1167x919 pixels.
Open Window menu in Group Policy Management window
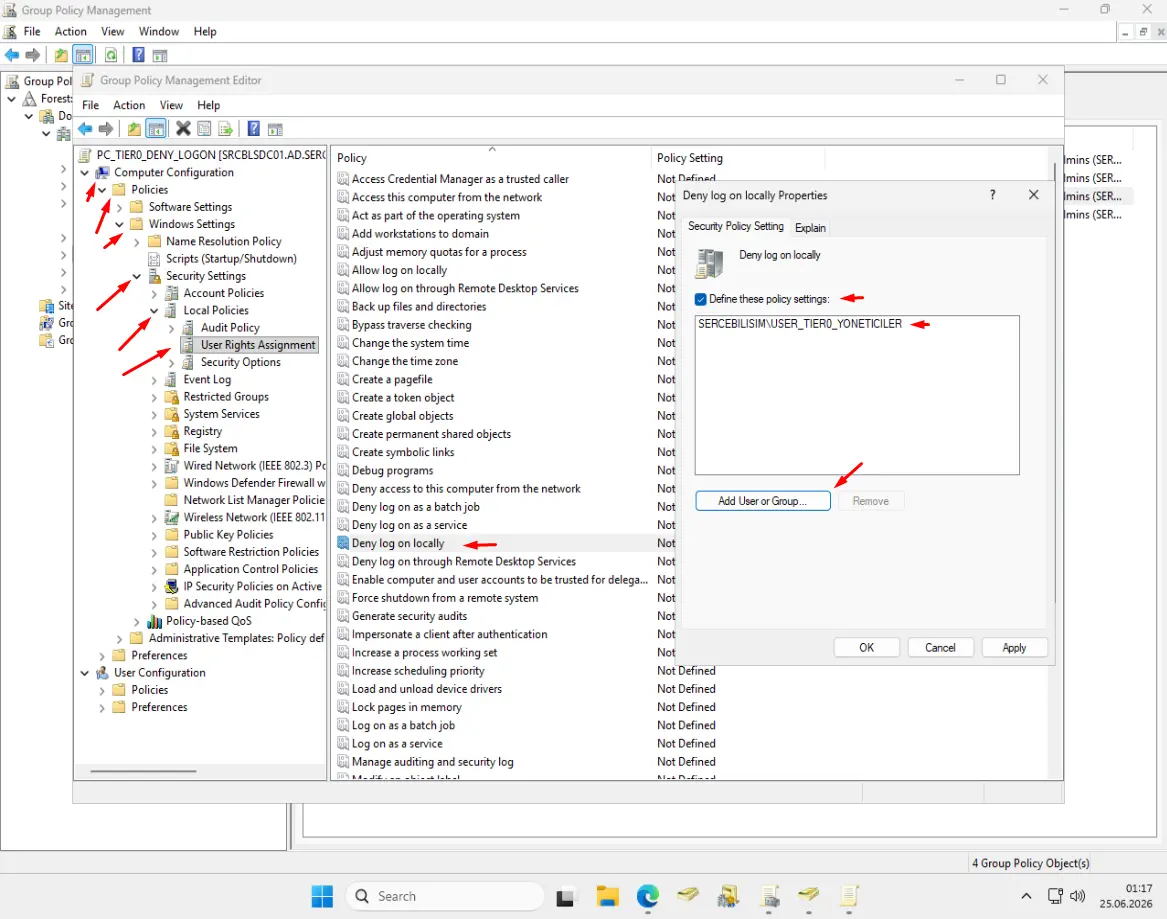coord(159,31)
